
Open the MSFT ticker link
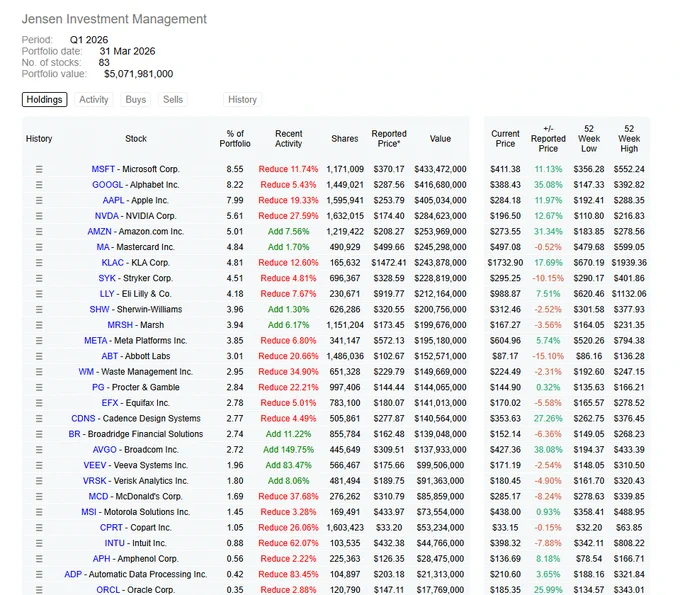click(103, 169)
